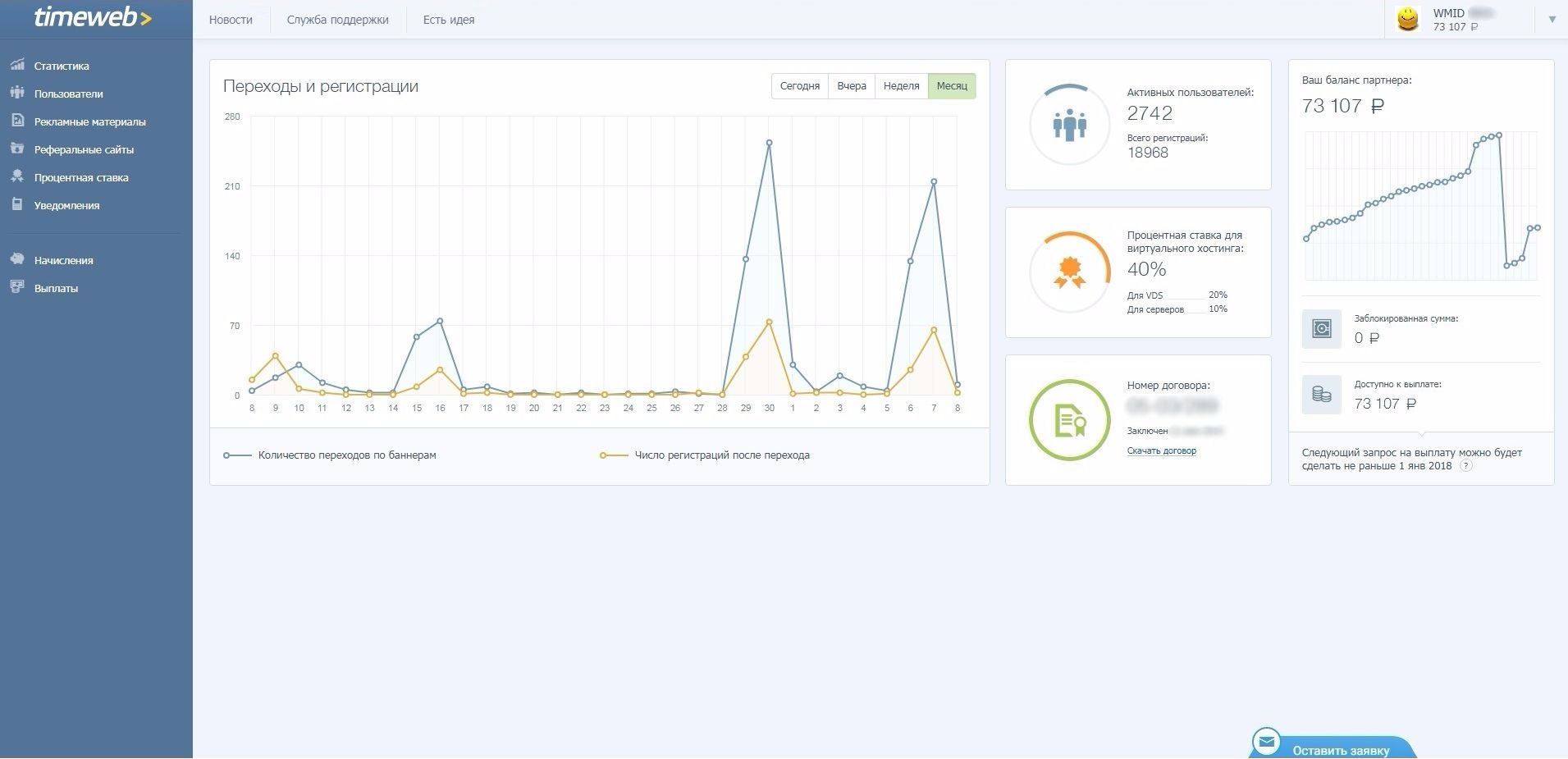Open Рекламные материалы sidebar icon
This screenshot has width=1568, height=759.
click(x=17, y=121)
